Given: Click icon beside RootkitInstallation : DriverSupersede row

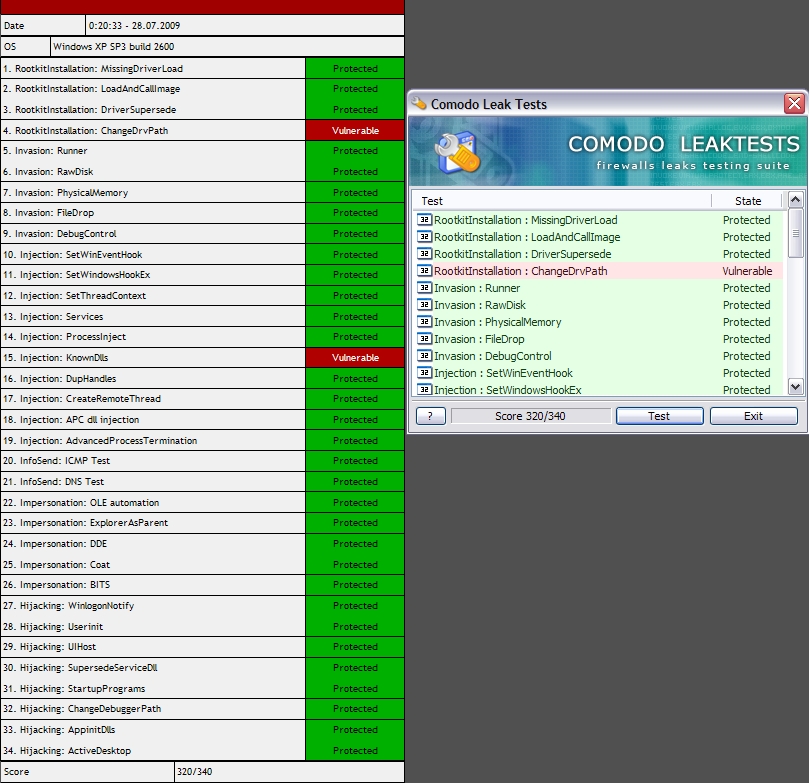Looking at the screenshot, I should [424, 254].
